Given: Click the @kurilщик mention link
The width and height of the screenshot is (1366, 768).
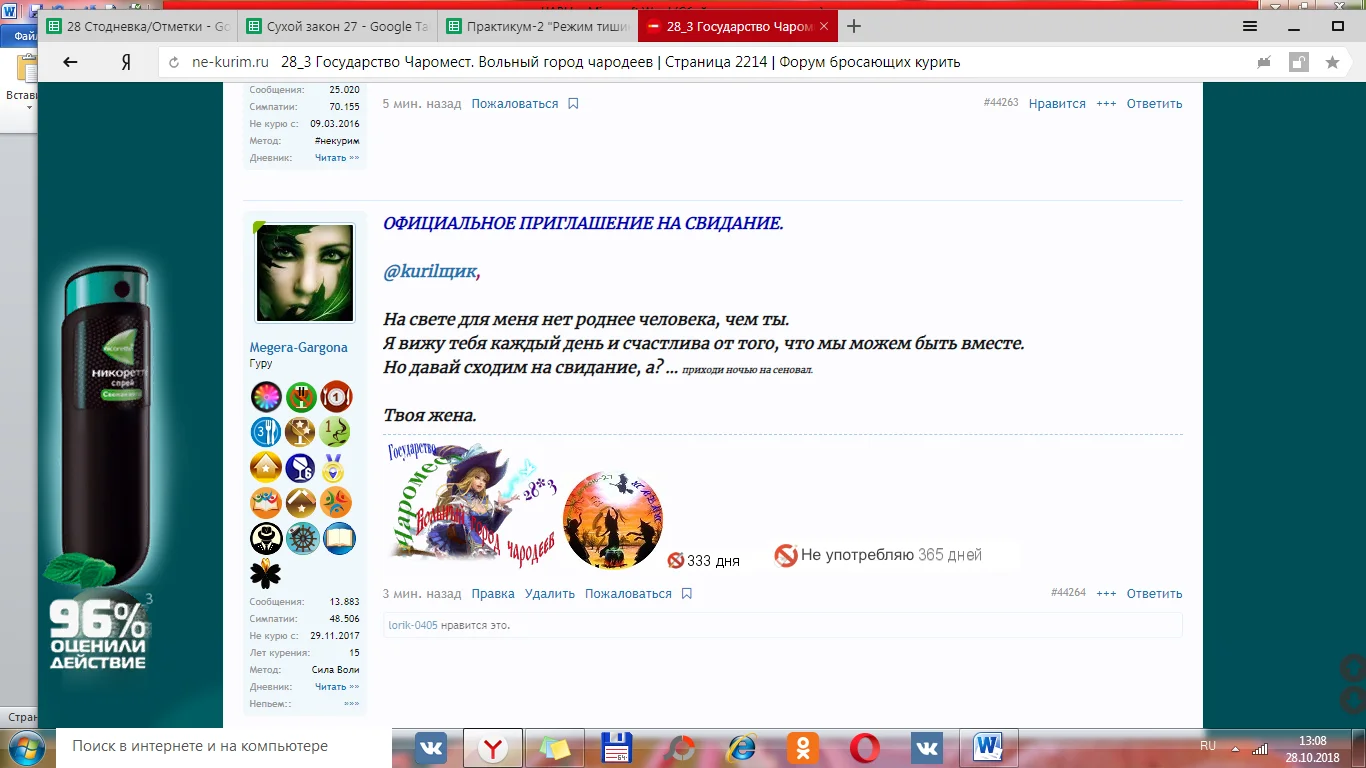Looking at the screenshot, I should pos(431,271).
